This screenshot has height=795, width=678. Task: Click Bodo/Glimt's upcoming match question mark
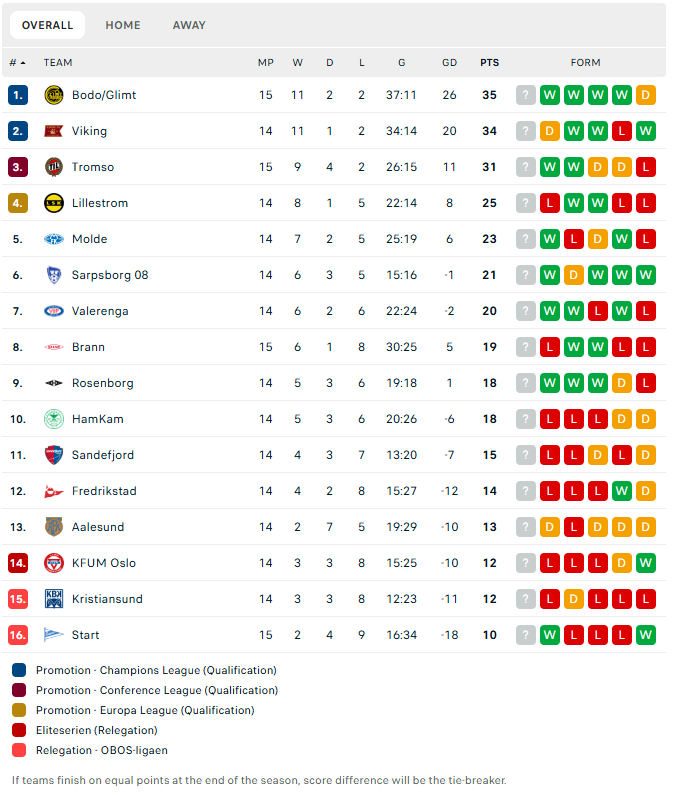526,95
